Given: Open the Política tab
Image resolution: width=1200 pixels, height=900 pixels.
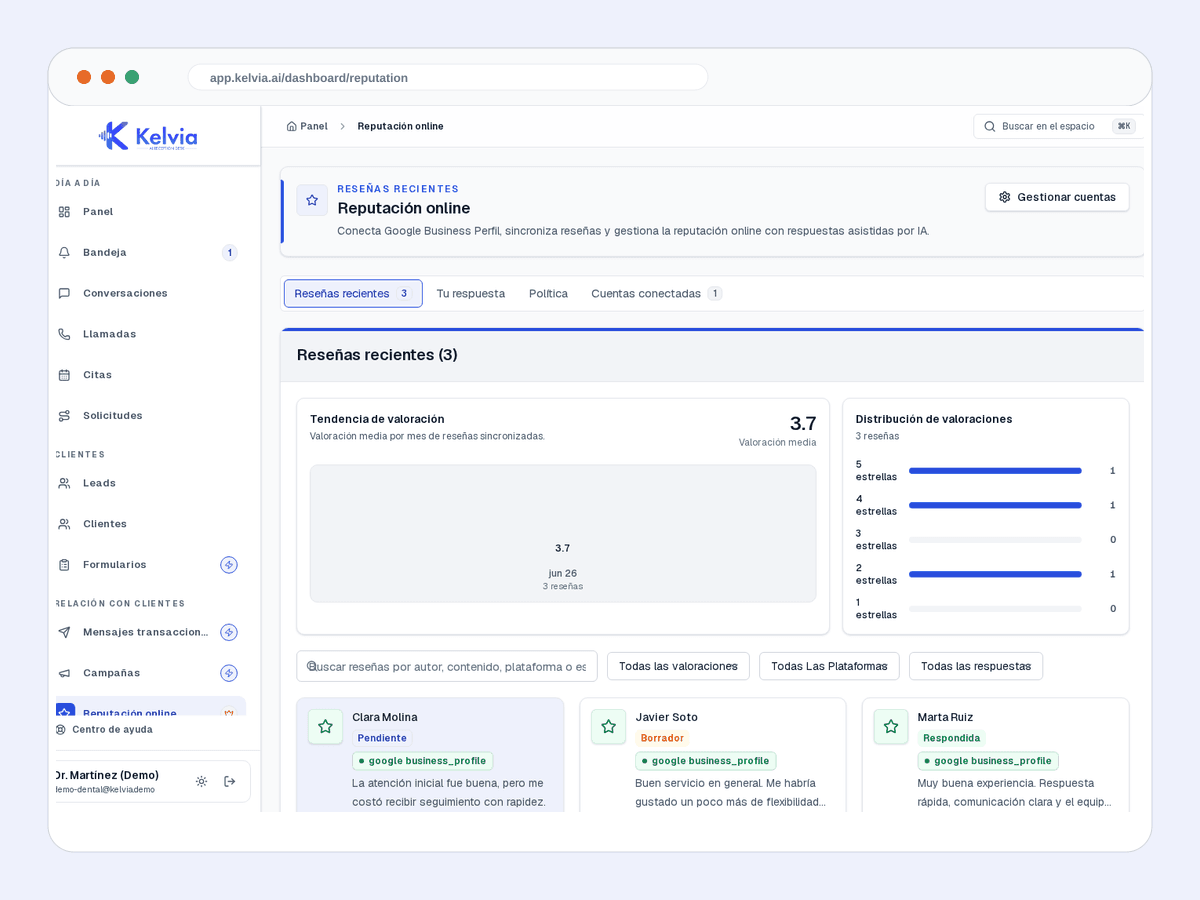Looking at the screenshot, I should tap(548, 293).
